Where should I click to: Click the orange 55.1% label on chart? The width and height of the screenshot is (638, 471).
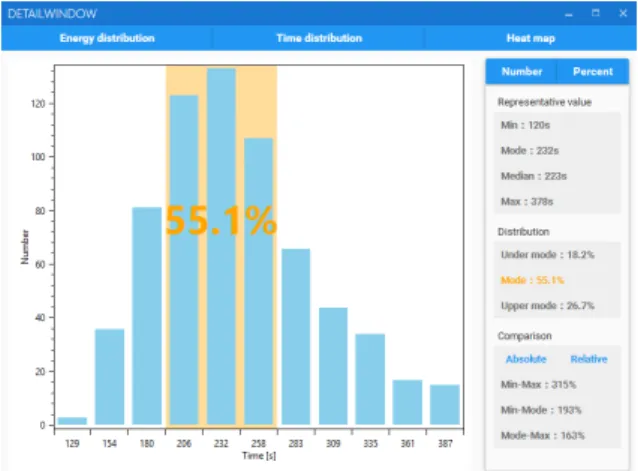221,221
